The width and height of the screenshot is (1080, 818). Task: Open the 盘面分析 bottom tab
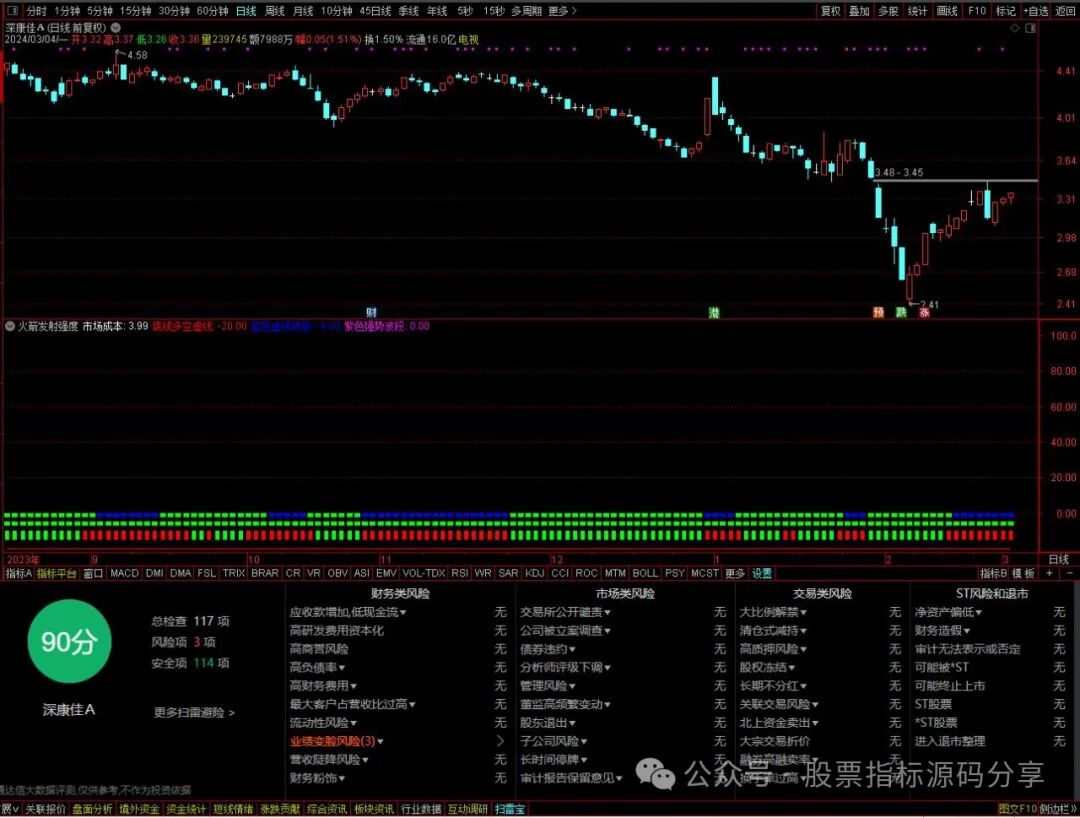pyautogui.click(x=92, y=809)
